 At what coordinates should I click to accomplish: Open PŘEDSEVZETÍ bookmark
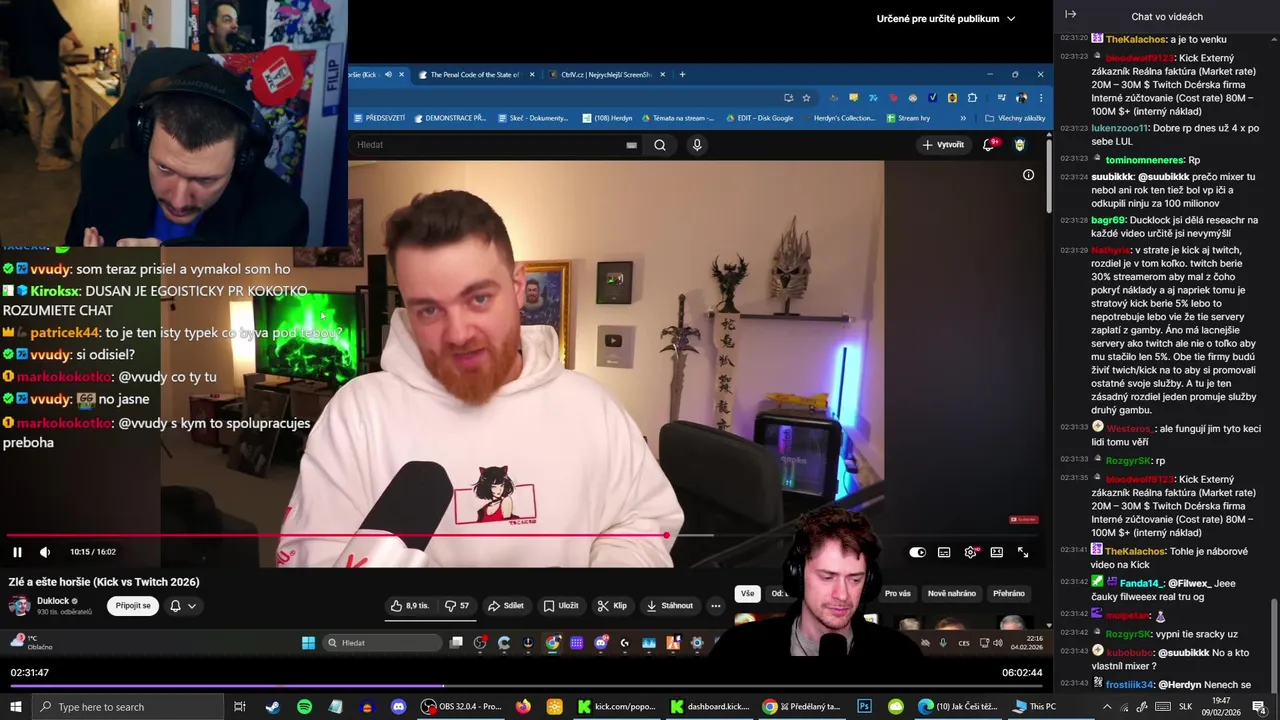[x=380, y=118]
